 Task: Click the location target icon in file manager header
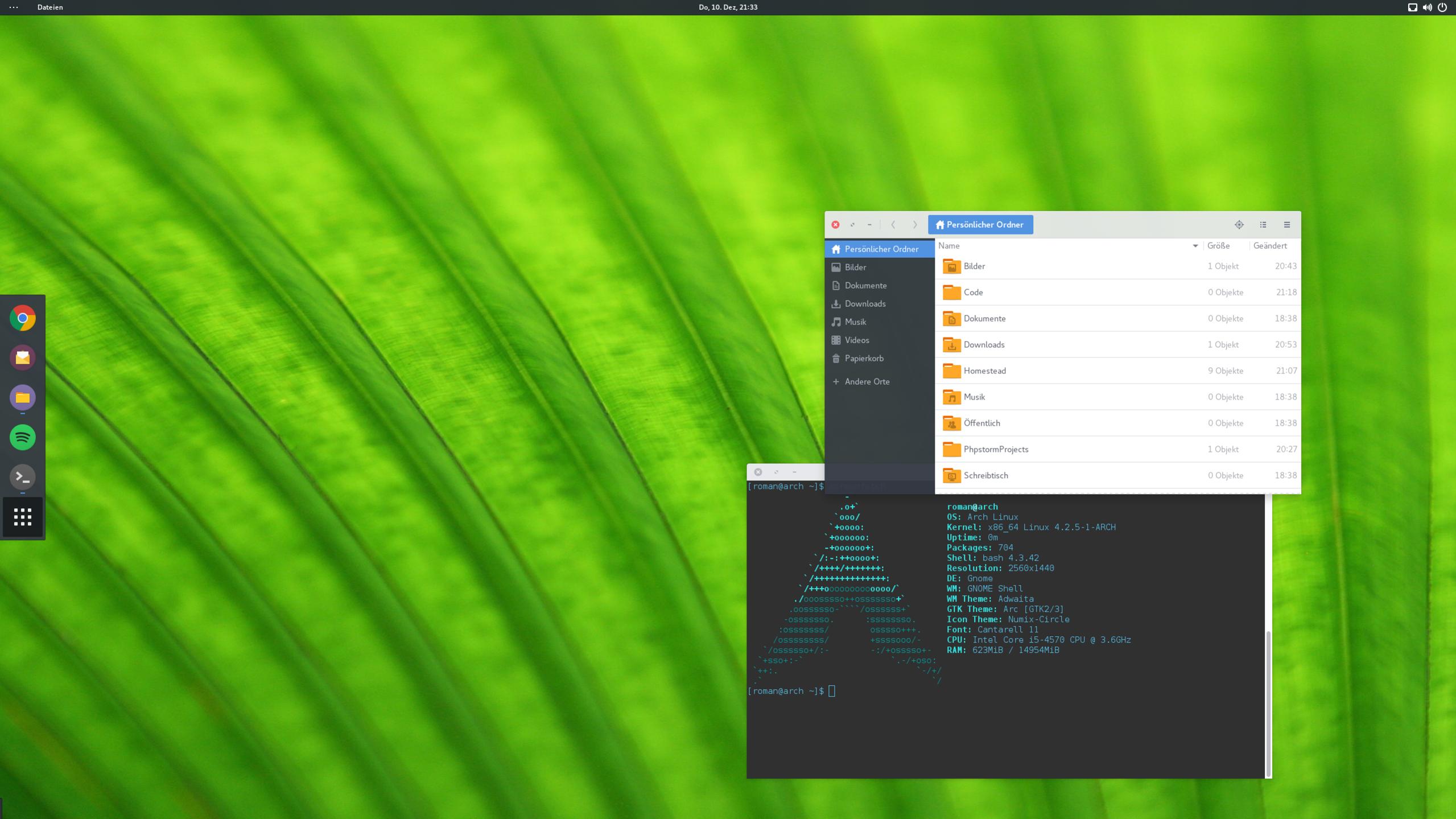(1239, 225)
